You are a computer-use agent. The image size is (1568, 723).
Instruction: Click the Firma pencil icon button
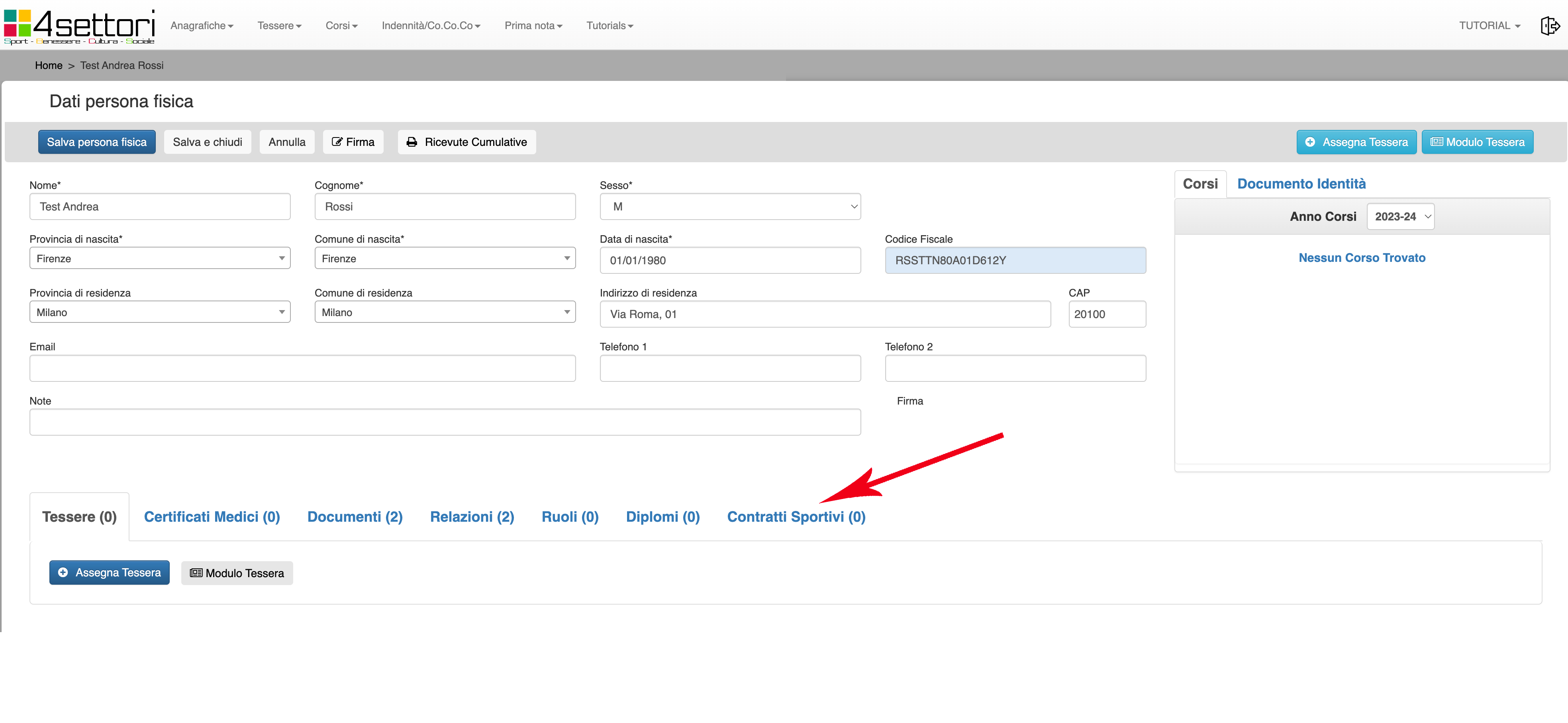click(337, 142)
